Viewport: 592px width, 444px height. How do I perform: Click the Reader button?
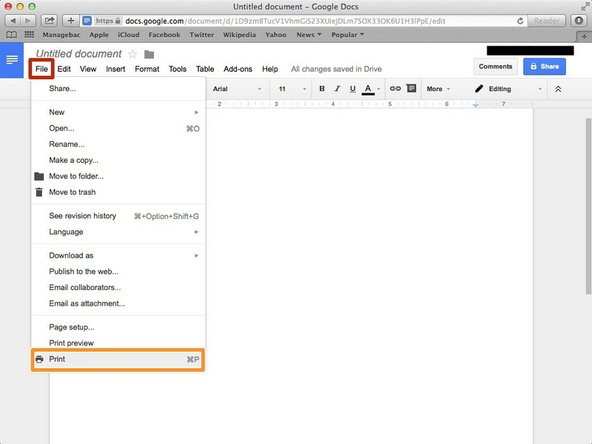[546, 21]
